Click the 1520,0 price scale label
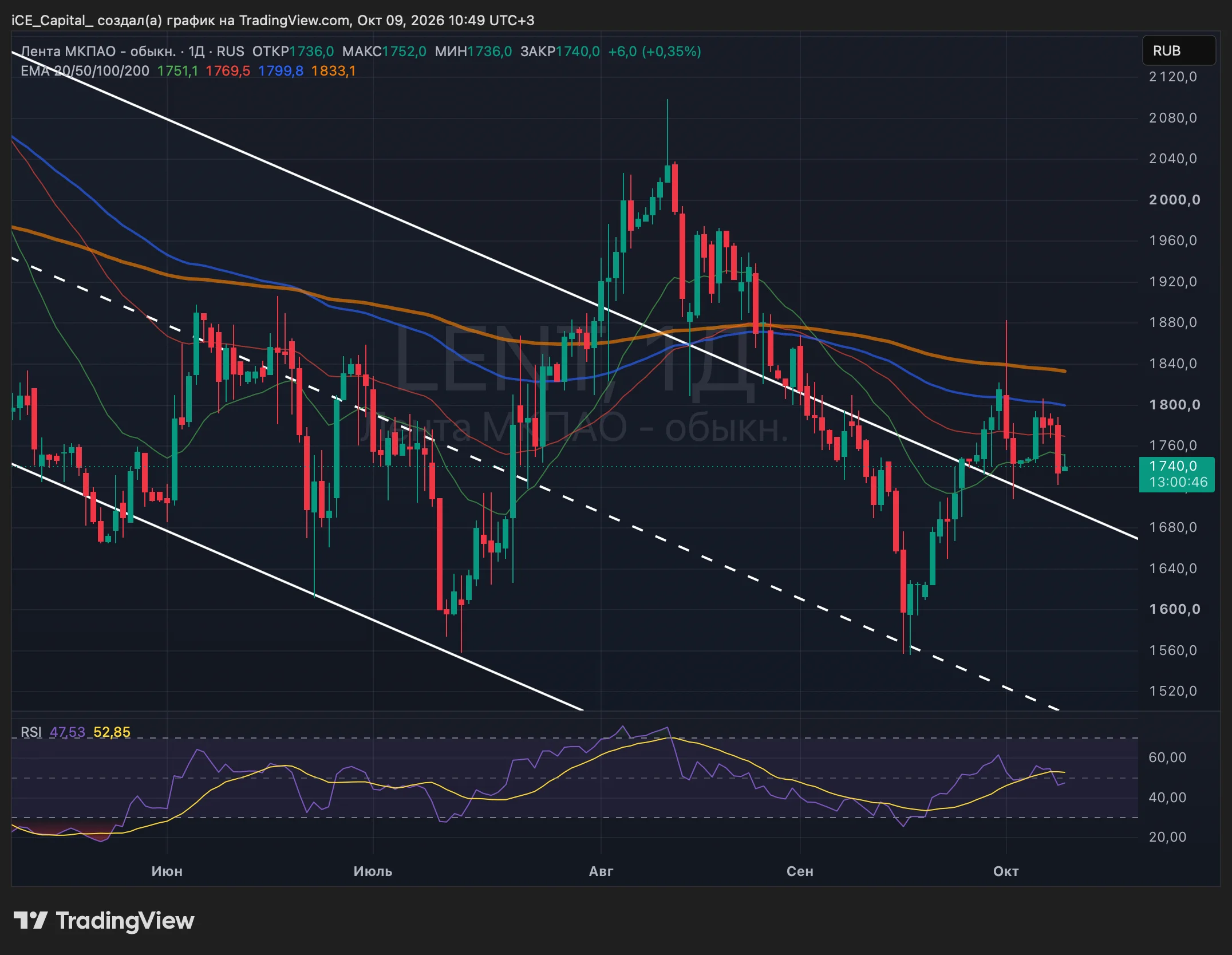 pyautogui.click(x=1172, y=691)
